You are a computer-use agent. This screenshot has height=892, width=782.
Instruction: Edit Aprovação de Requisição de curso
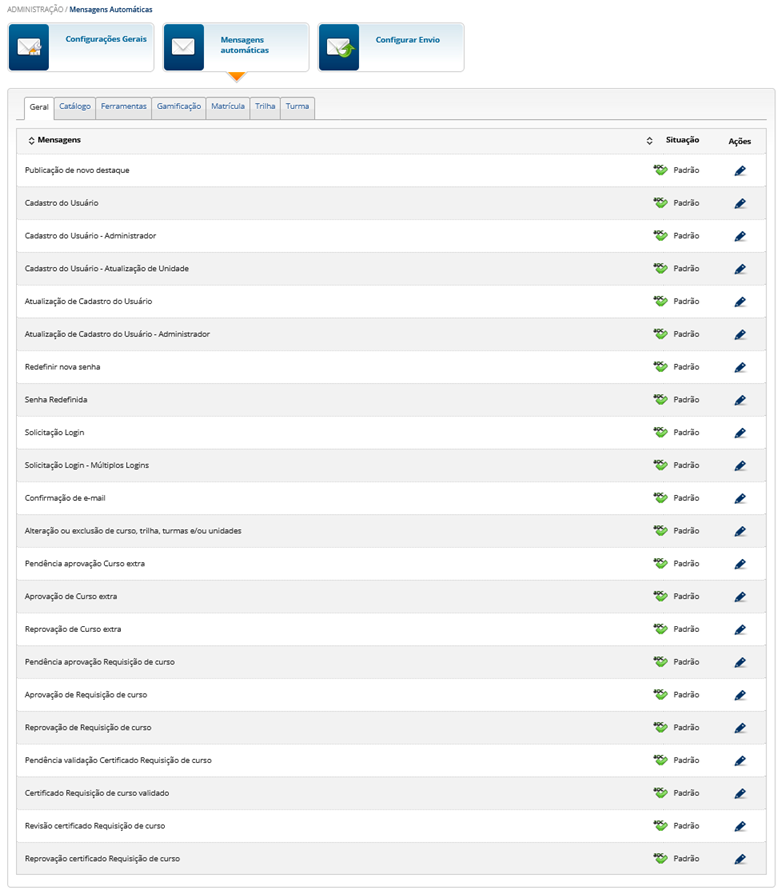[x=740, y=695]
